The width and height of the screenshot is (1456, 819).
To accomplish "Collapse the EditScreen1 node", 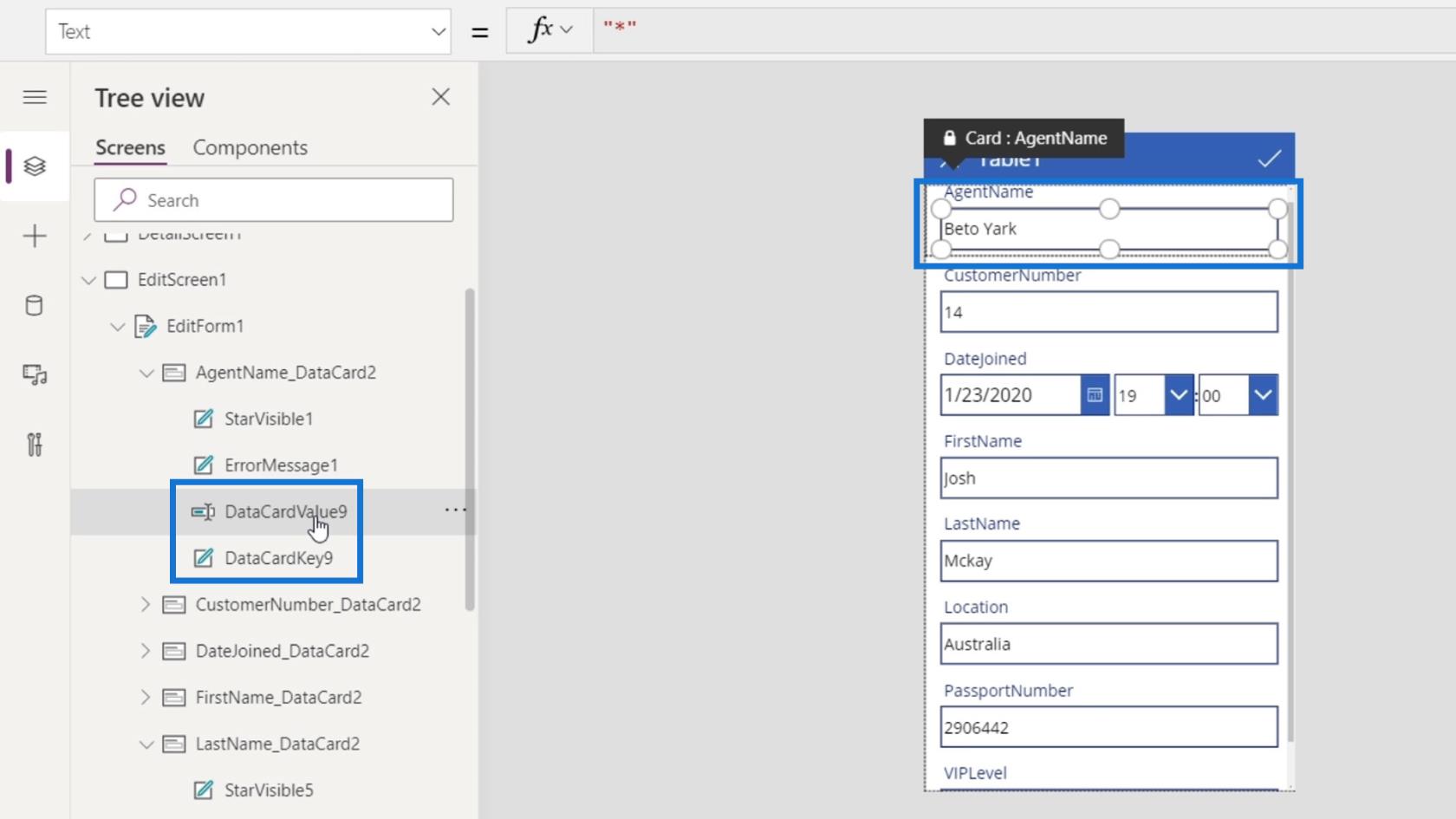I will pos(88,280).
